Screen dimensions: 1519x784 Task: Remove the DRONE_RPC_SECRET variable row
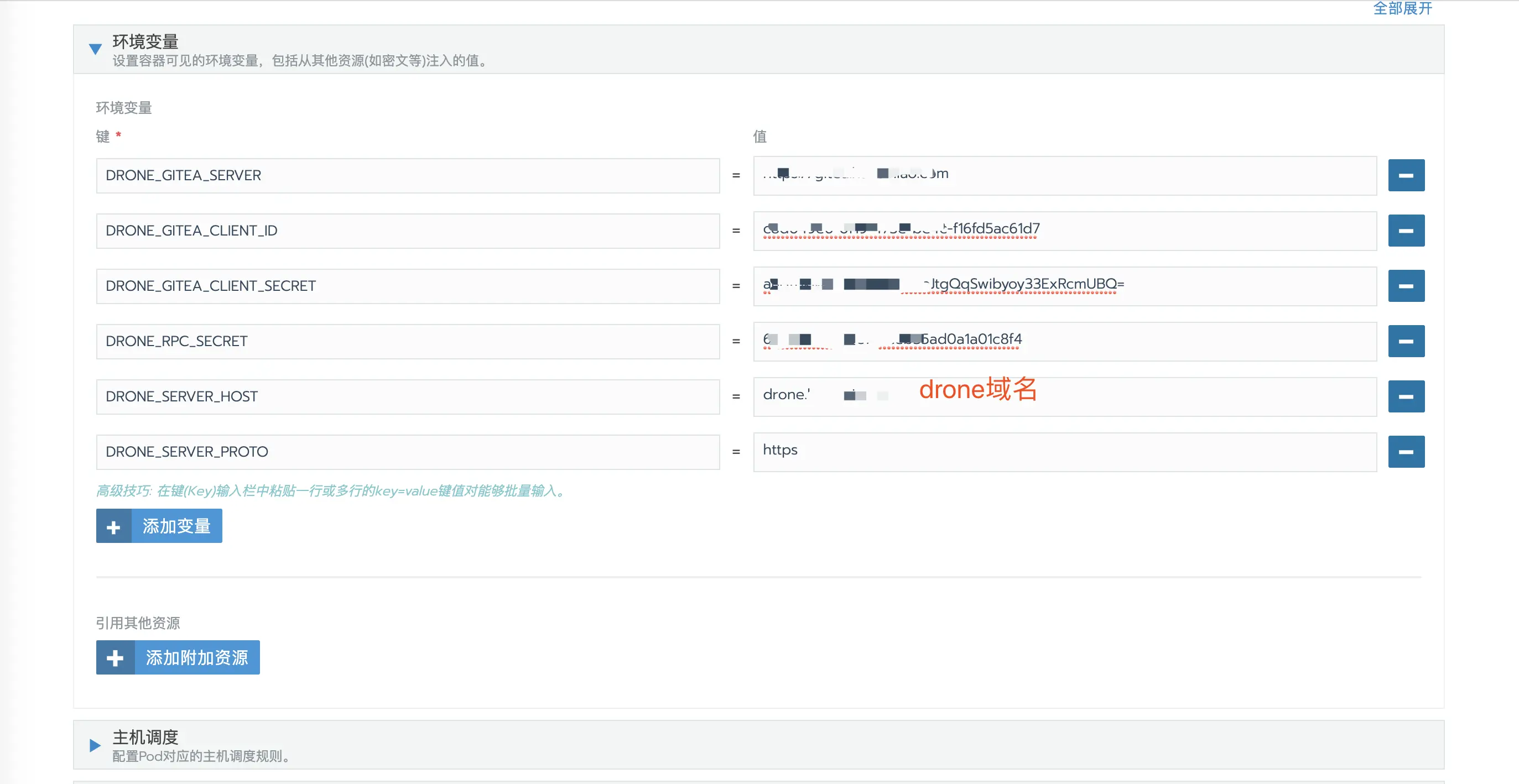tap(1406, 341)
